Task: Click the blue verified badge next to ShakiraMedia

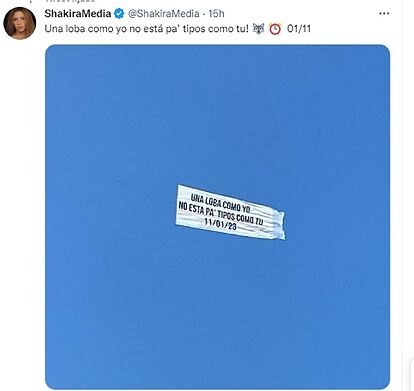Action: (x=119, y=14)
